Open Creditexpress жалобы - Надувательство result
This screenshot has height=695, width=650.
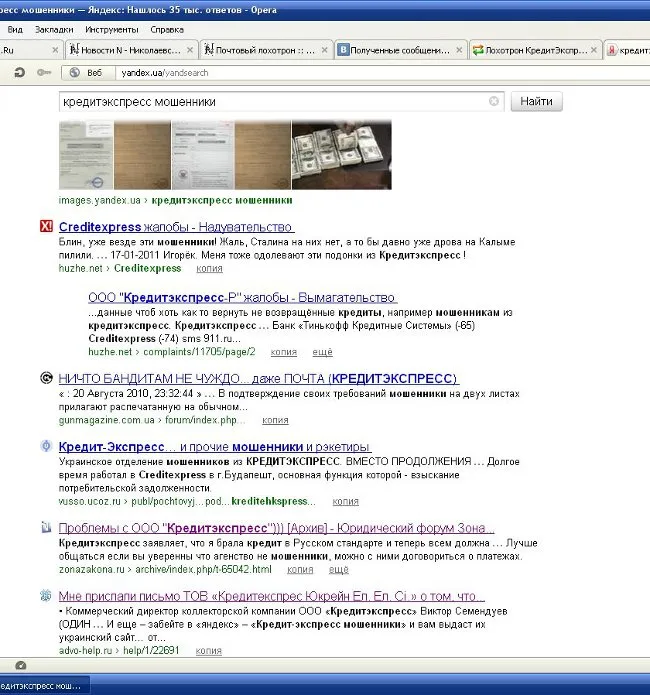[176, 227]
